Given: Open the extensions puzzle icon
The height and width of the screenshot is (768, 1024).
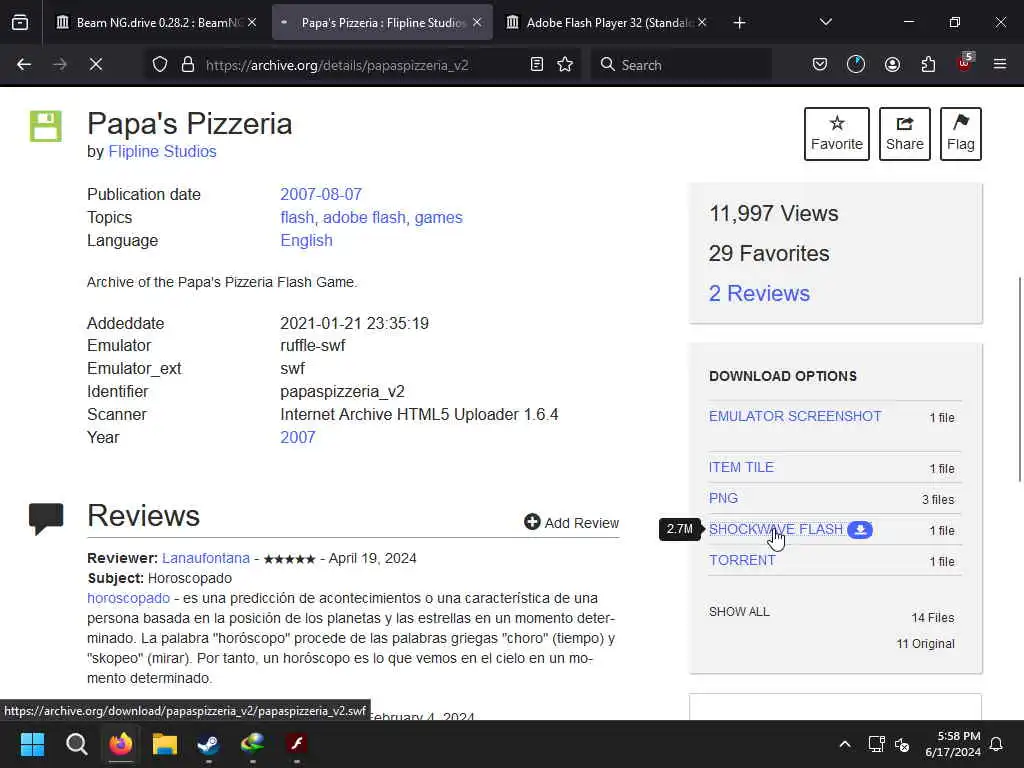Looking at the screenshot, I should [x=928, y=65].
